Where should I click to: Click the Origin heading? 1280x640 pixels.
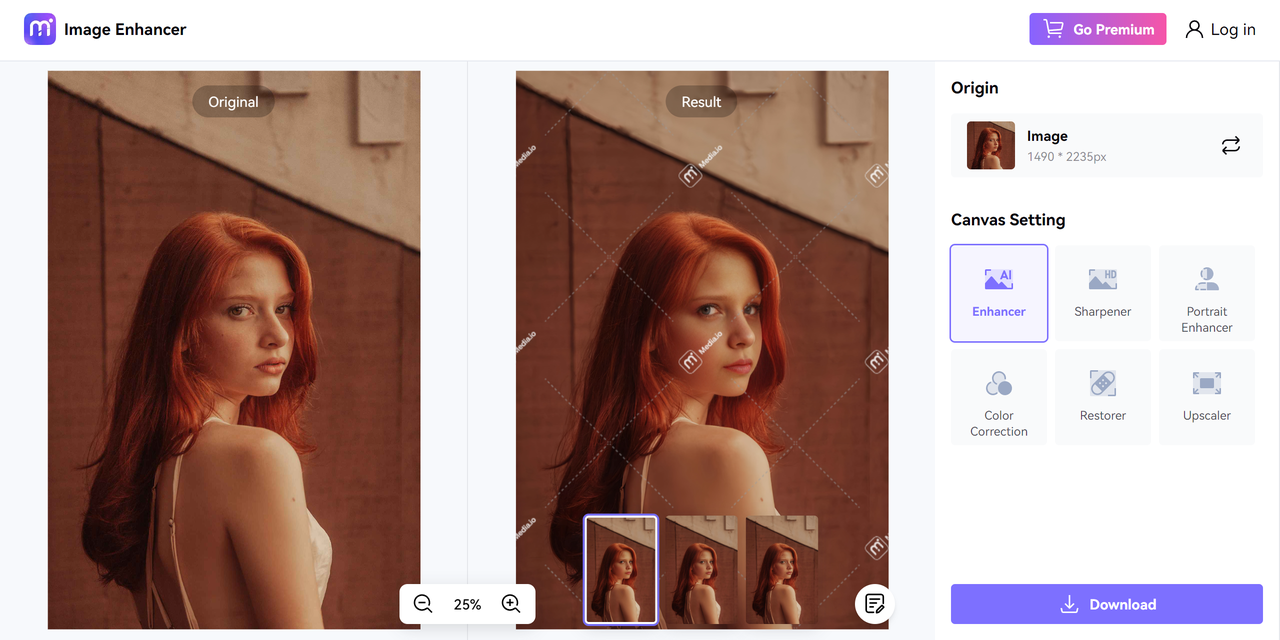coord(975,88)
